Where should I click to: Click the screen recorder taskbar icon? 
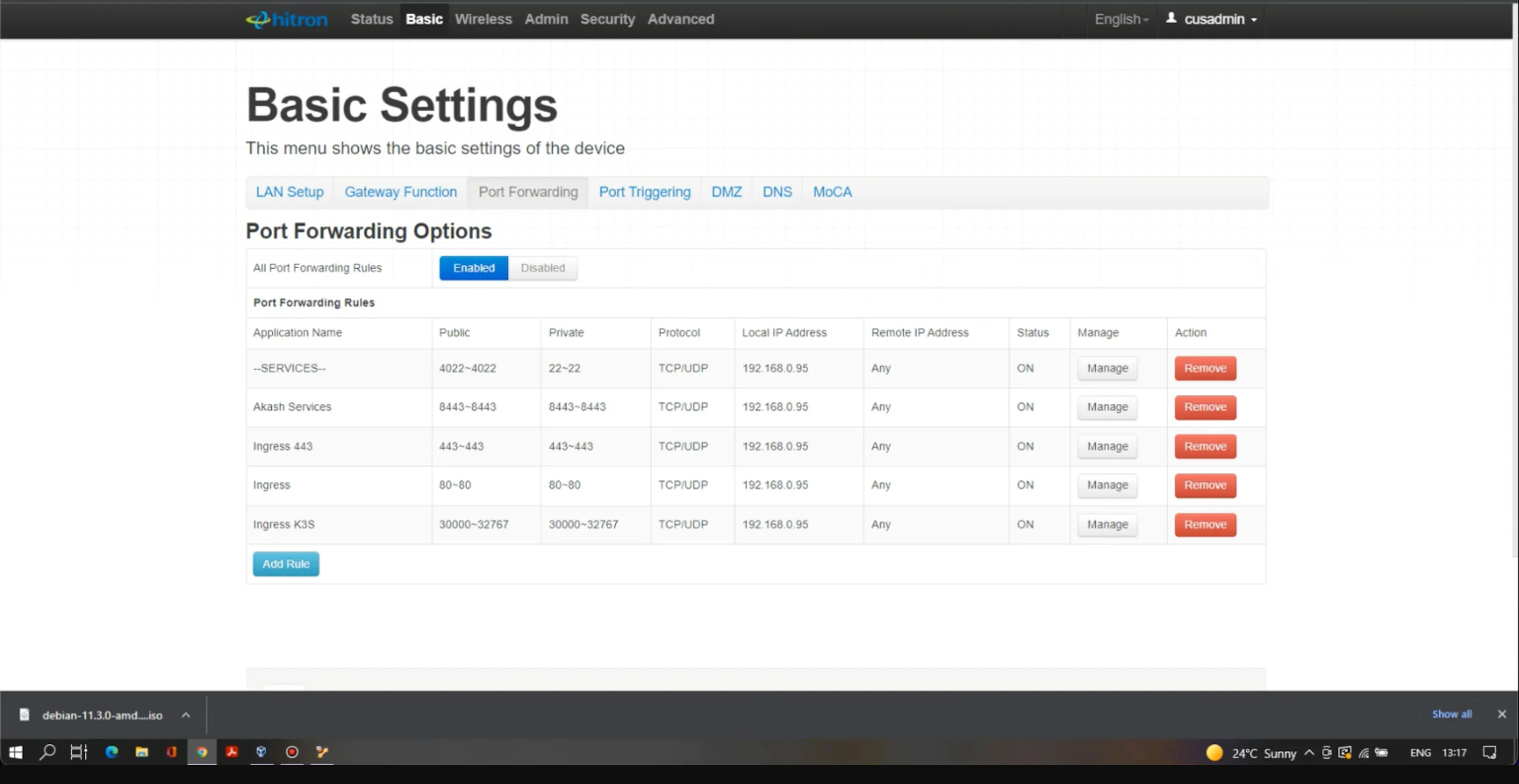[292, 751]
